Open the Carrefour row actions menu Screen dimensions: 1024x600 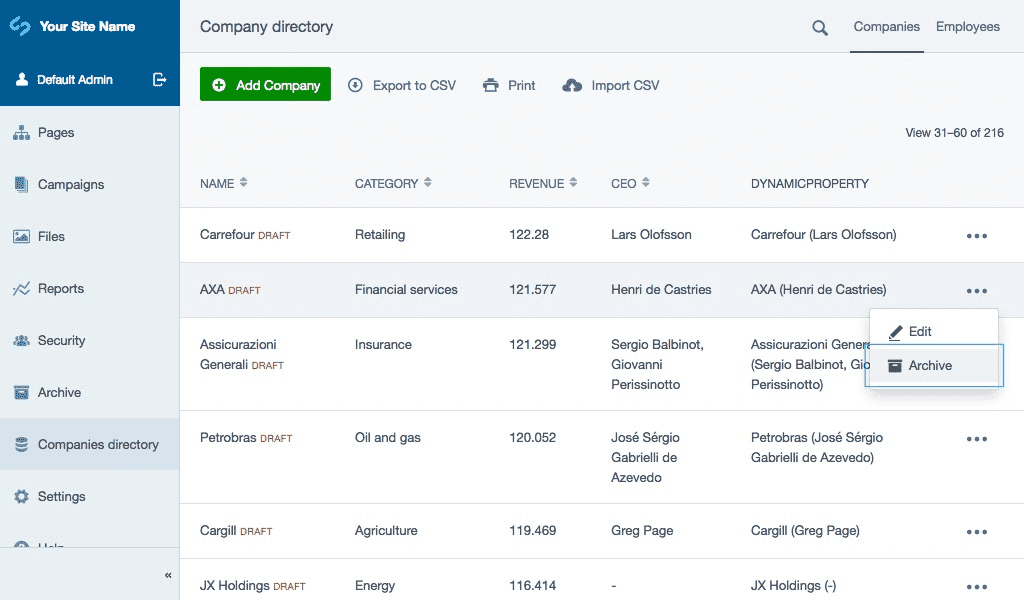(x=976, y=236)
